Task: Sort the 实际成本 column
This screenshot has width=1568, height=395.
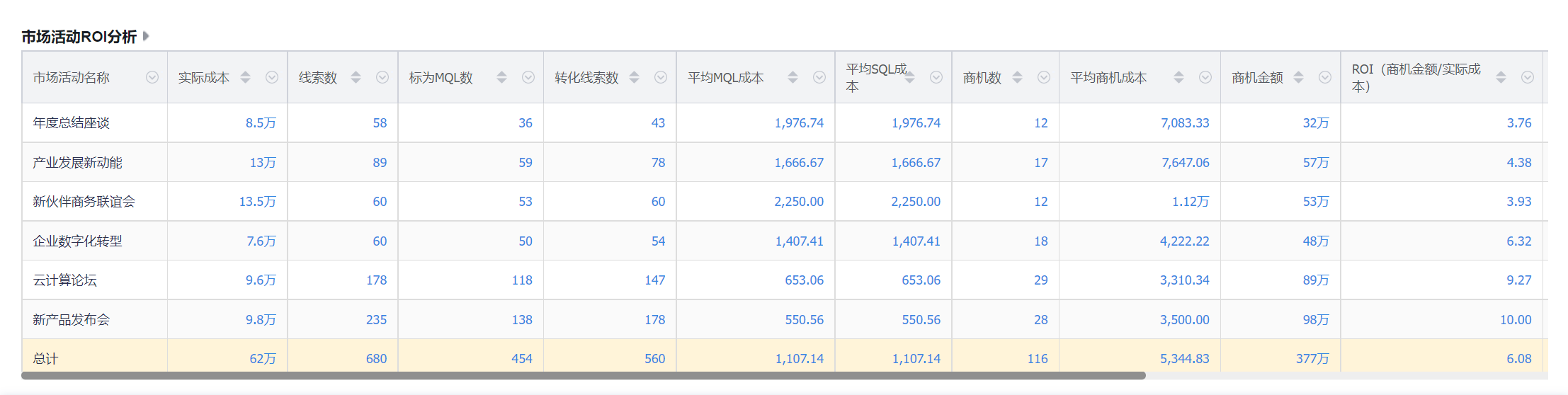Action: [246, 77]
